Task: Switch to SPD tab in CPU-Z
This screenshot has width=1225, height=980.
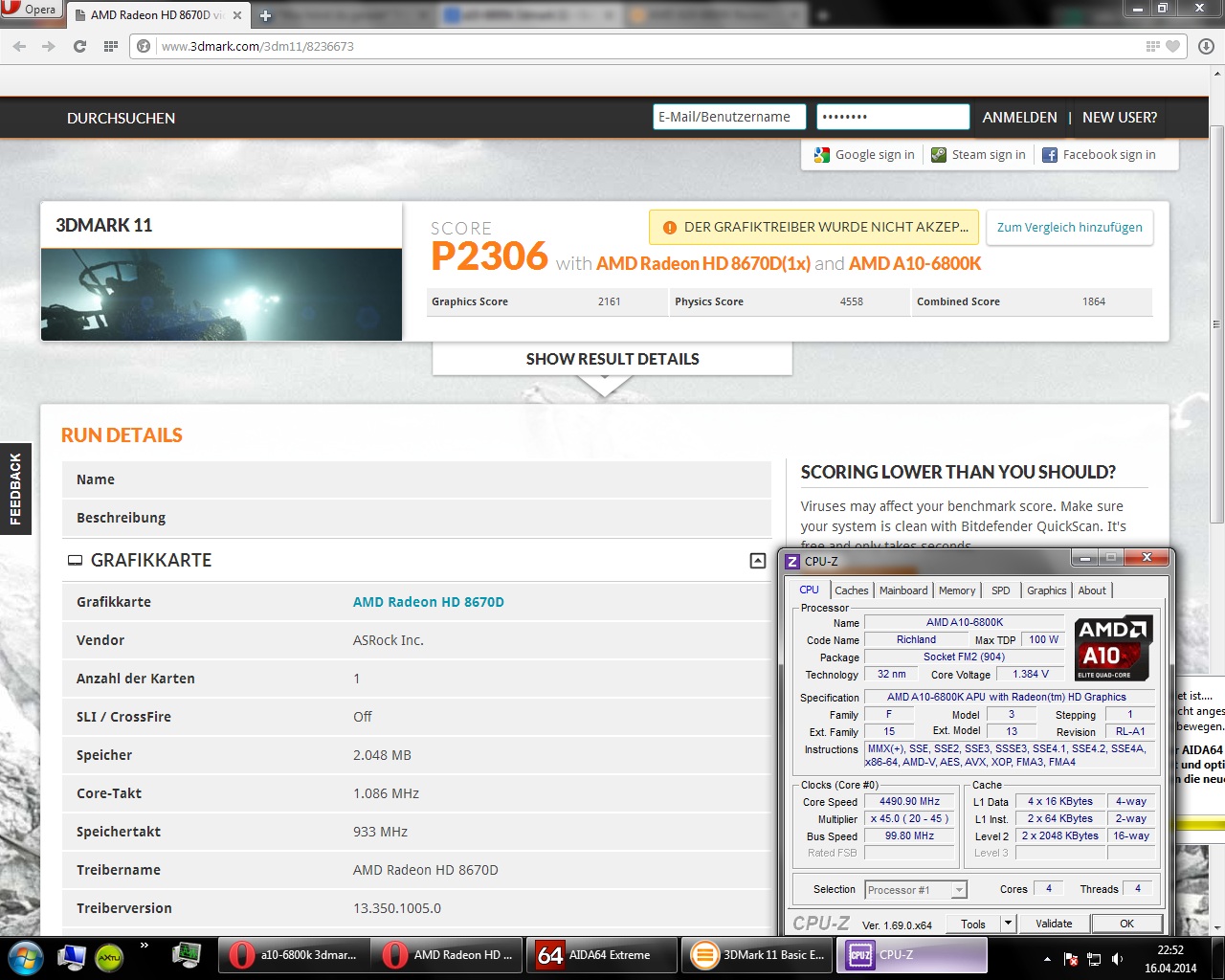Action: (x=1001, y=590)
